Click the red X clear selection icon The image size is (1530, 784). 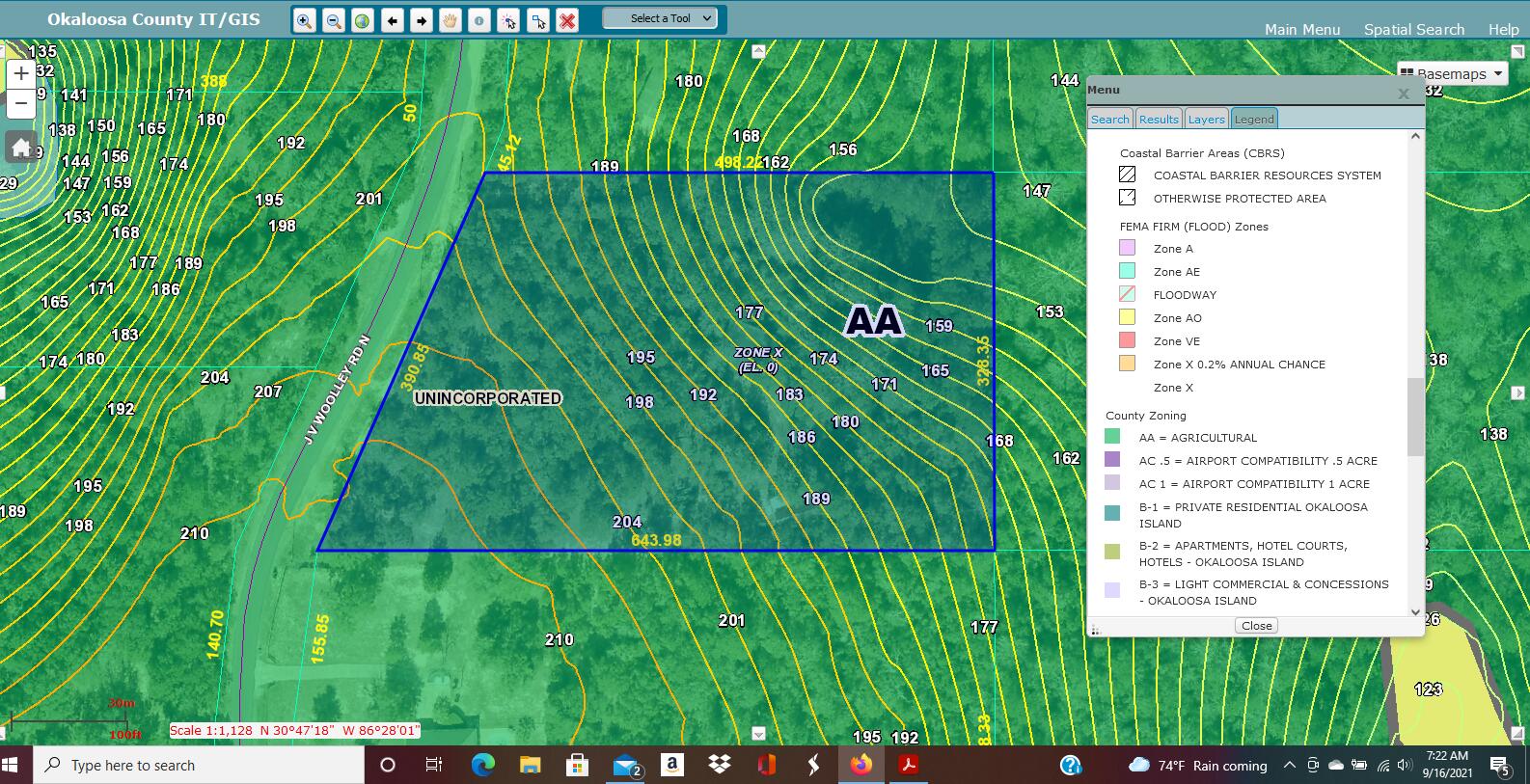tap(567, 20)
